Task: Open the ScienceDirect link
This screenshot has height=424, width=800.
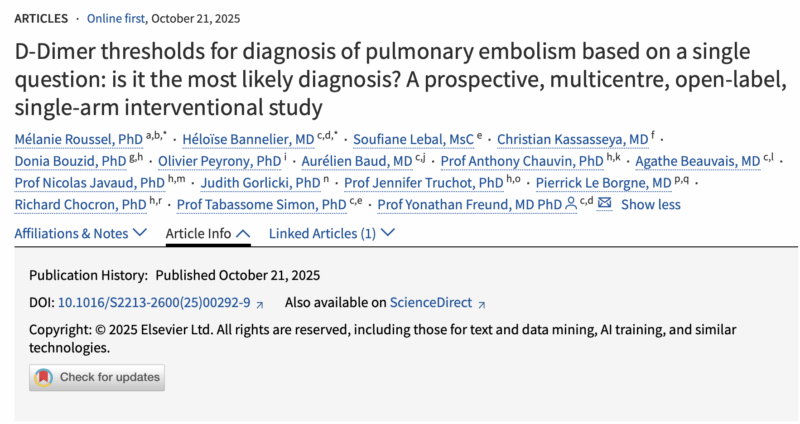Action: point(431,303)
